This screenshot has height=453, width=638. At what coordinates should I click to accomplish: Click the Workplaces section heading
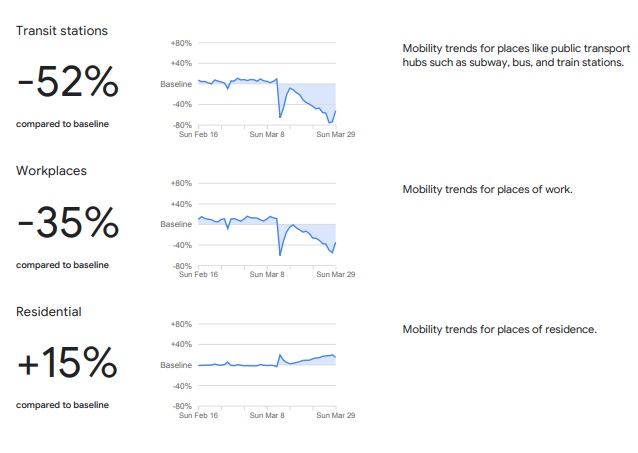tap(51, 171)
